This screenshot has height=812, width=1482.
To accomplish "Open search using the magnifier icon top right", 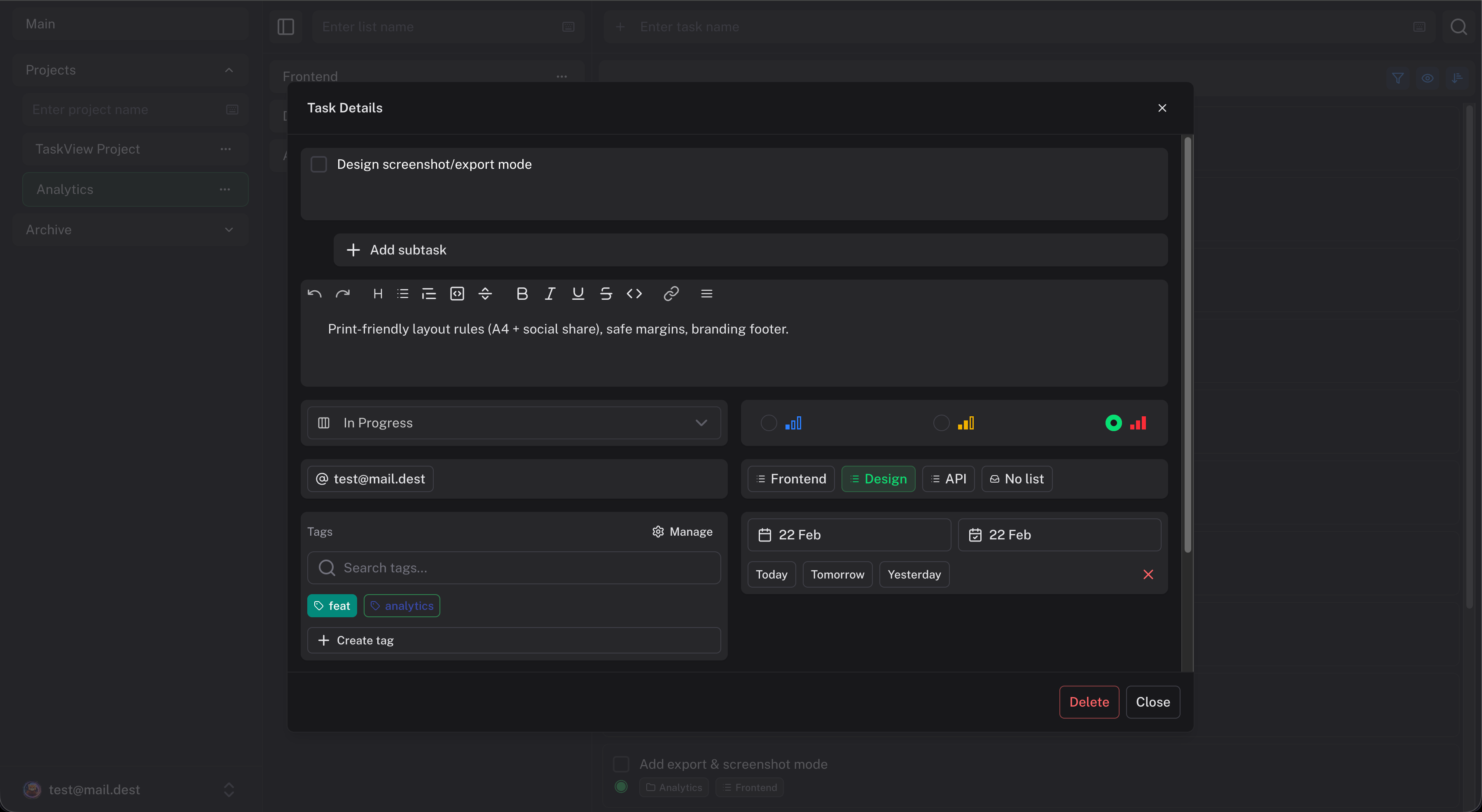I will click(1460, 26).
